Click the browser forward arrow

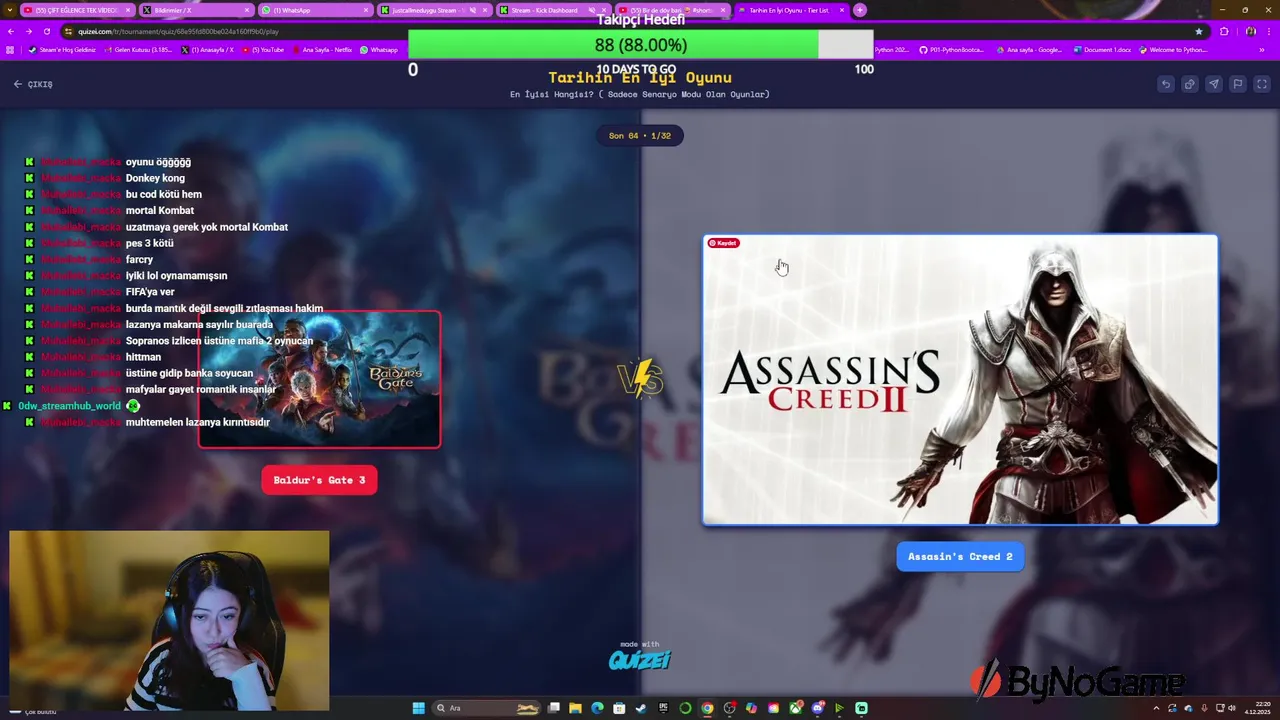point(28,31)
